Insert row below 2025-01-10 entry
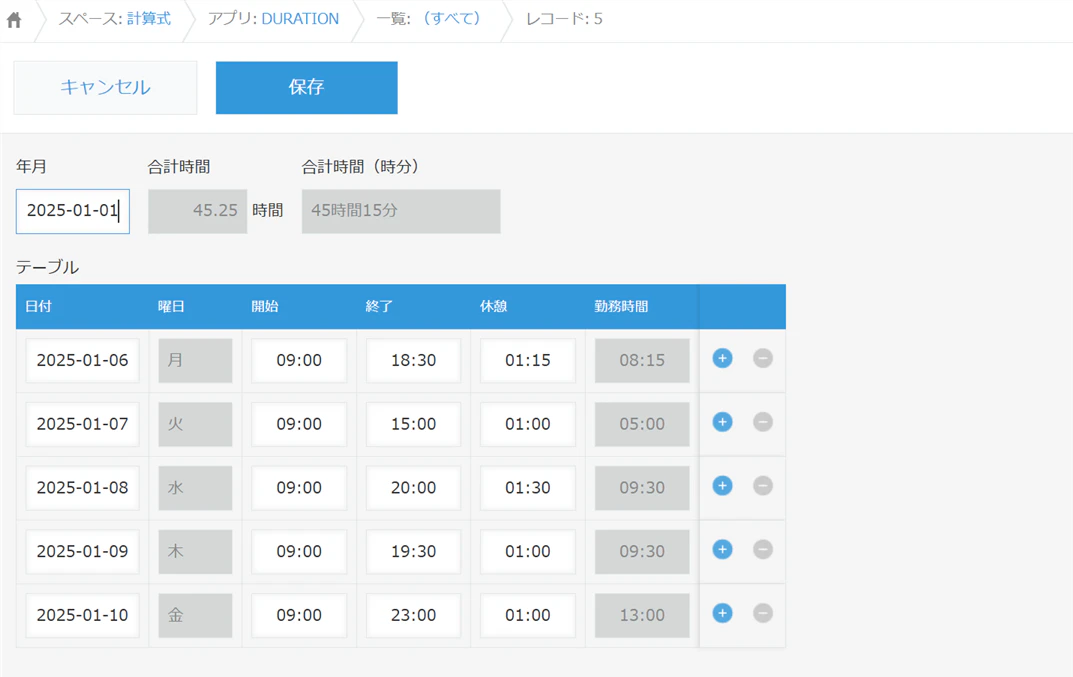Image resolution: width=1073 pixels, height=677 pixels. point(722,613)
